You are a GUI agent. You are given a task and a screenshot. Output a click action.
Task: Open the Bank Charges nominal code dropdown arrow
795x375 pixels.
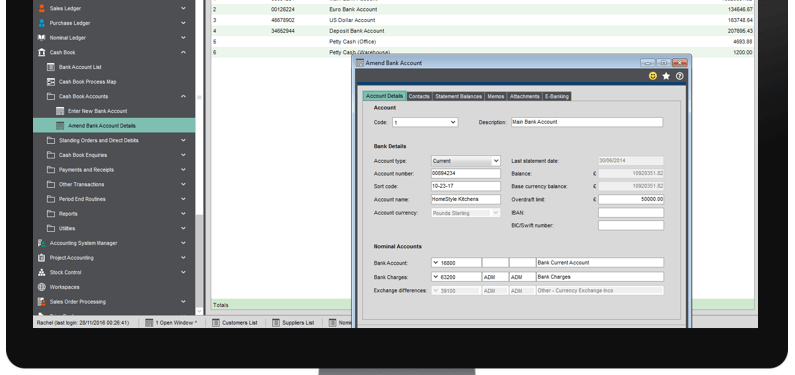(436, 277)
